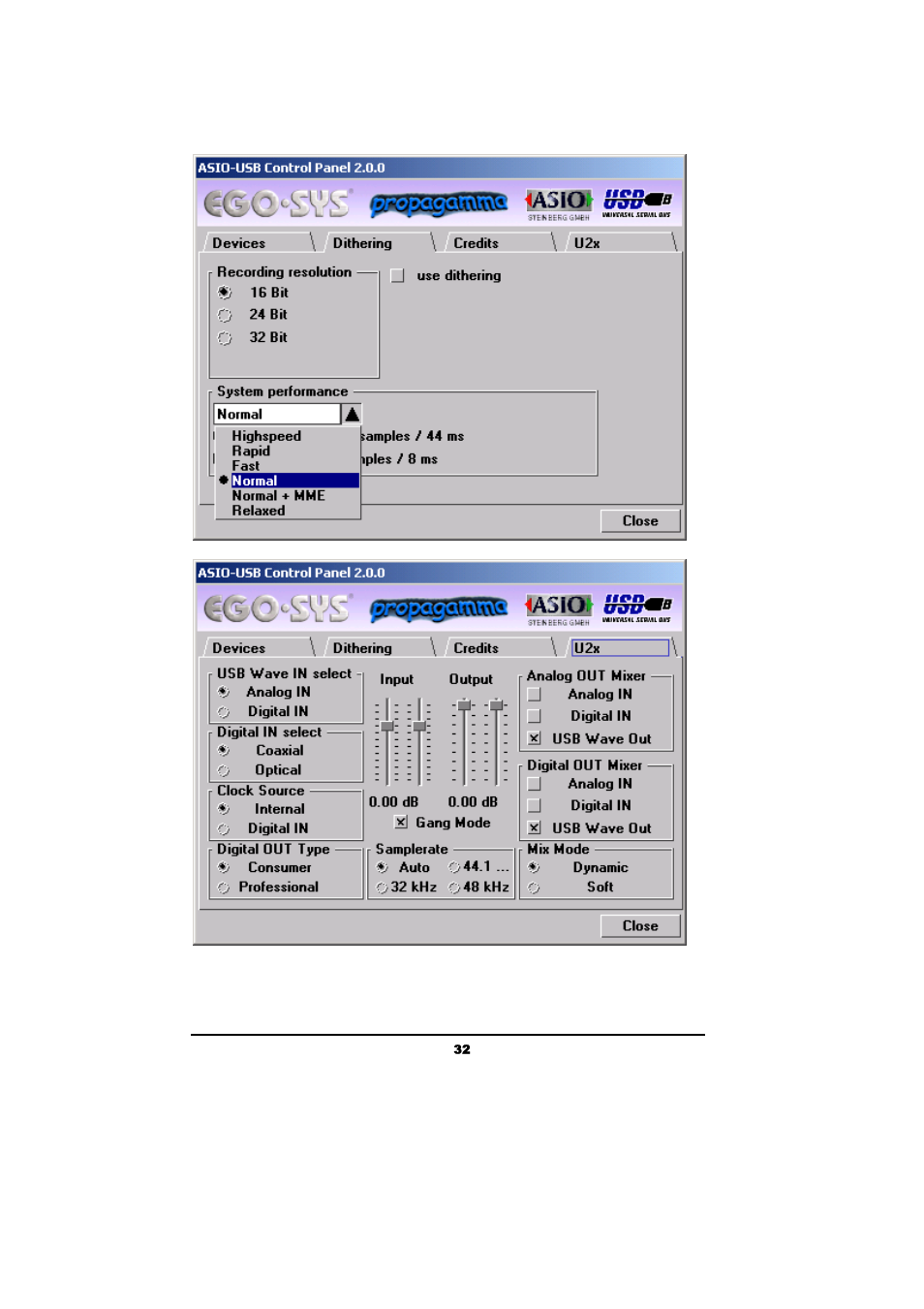
Task: Click propagamma logo in upper panel
Action: coord(439,203)
